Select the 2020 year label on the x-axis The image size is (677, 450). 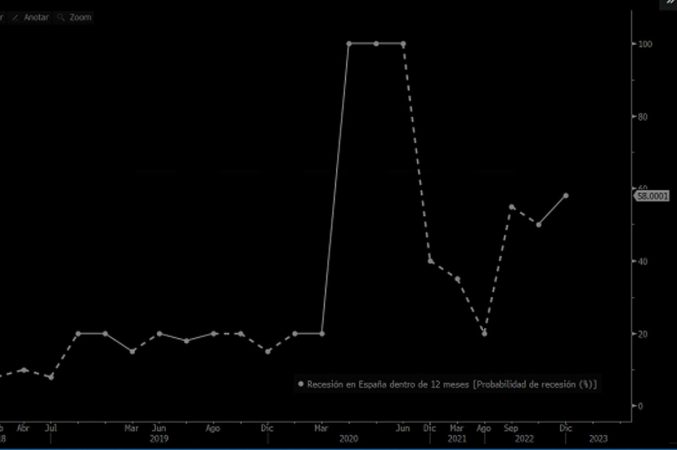tap(348, 438)
